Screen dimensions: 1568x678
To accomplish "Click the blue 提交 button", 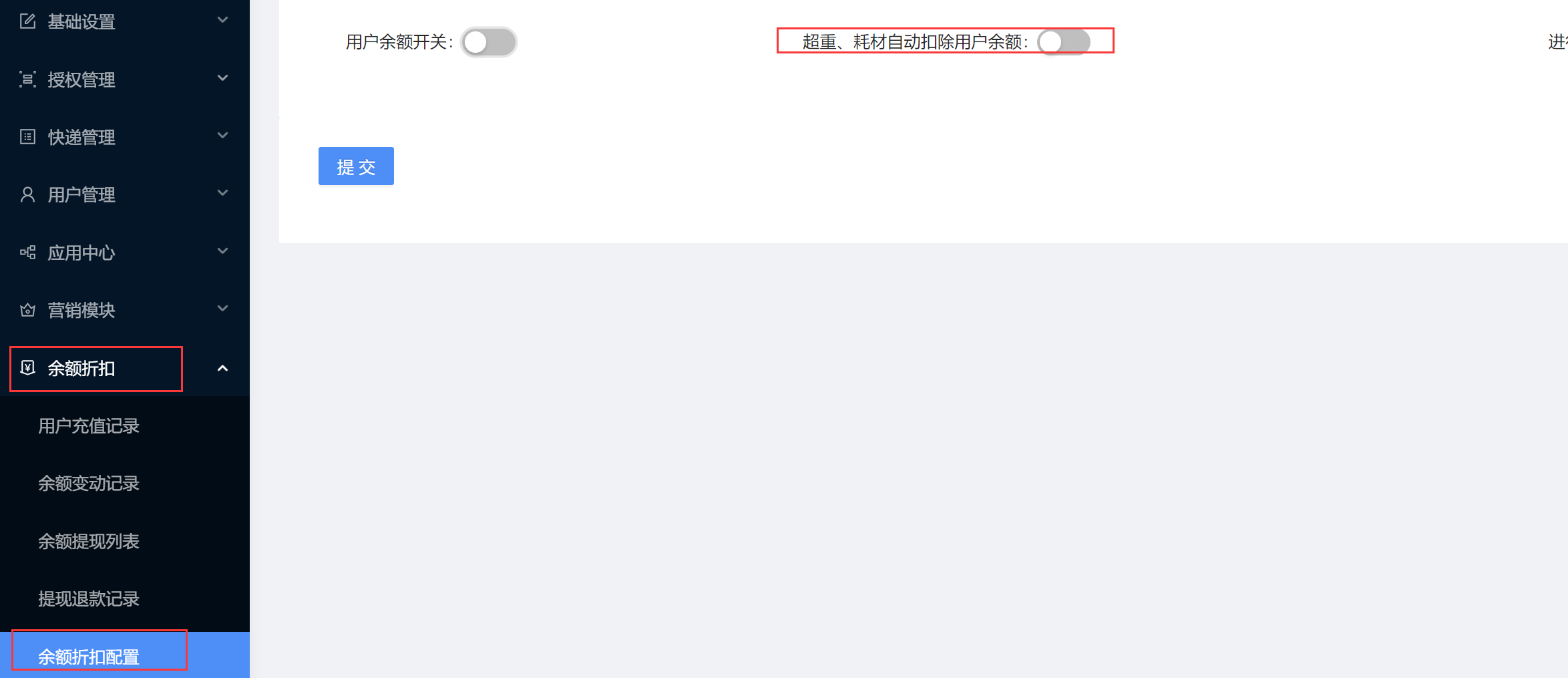I will click(x=356, y=166).
